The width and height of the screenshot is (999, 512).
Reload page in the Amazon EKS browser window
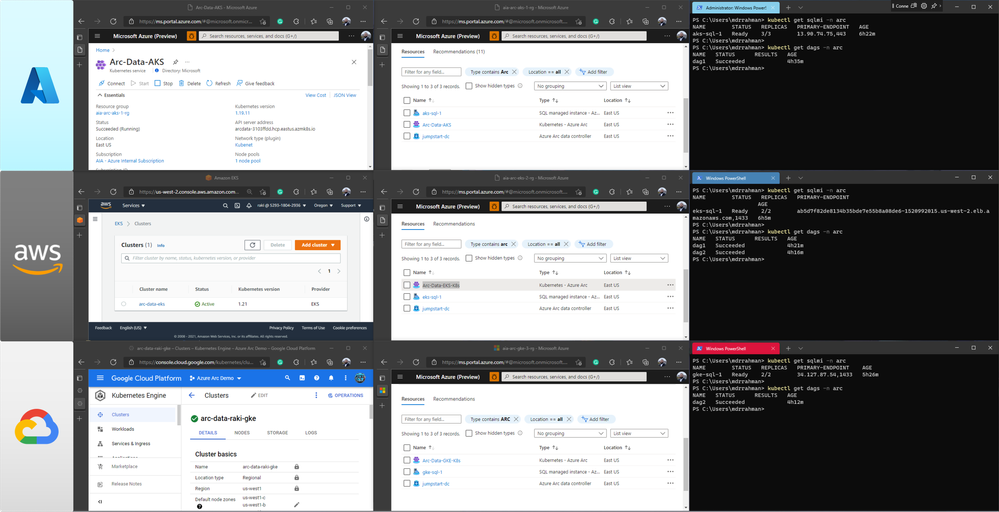click(x=113, y=192)
